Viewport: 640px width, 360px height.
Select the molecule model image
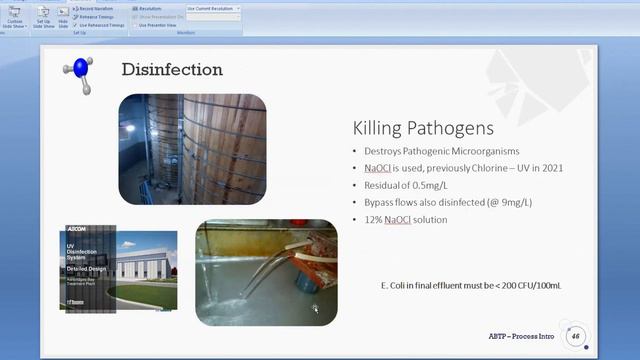(78, 75)
